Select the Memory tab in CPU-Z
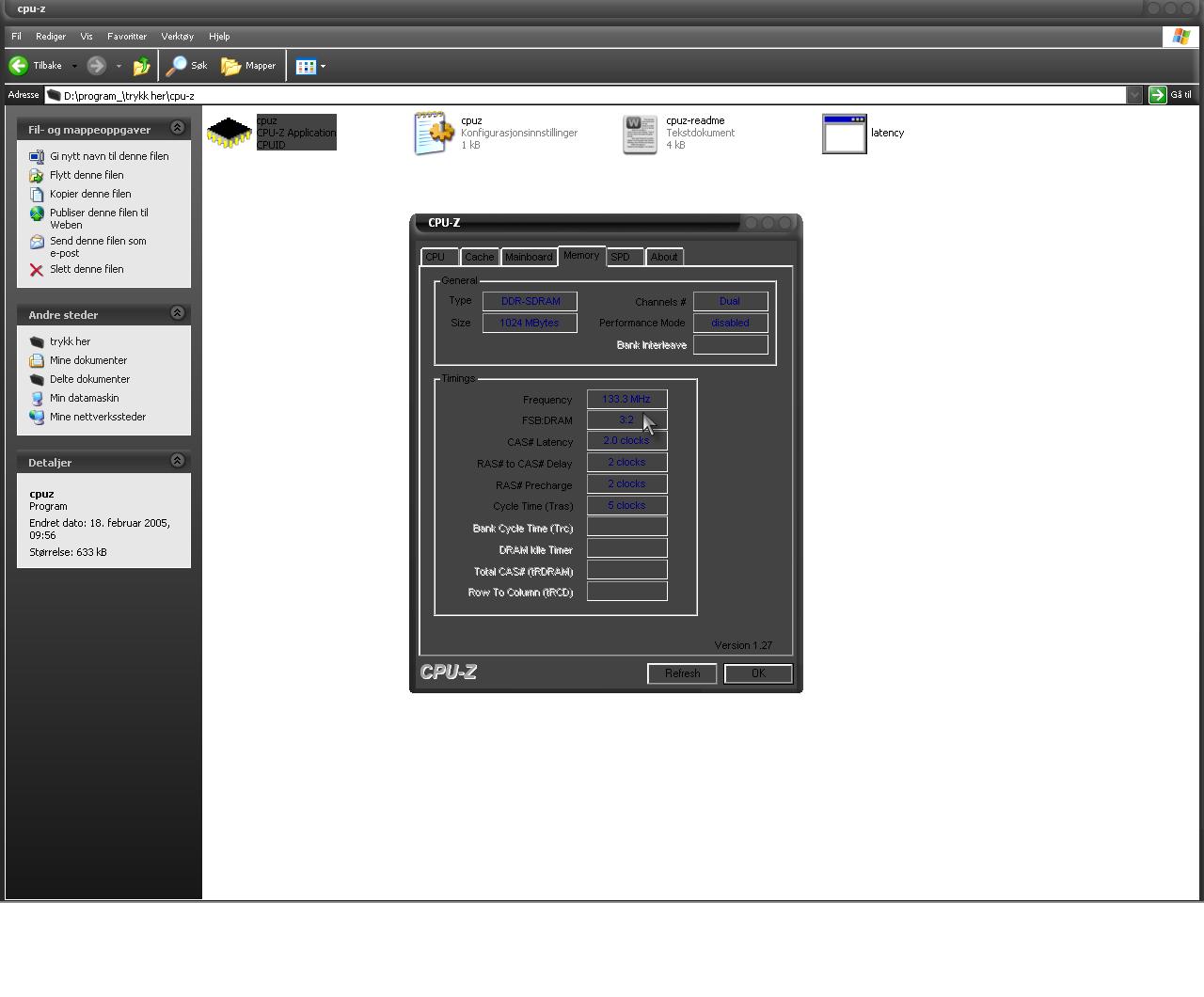This screenshot has height=997, width=1204. click(x=581, y=256)
